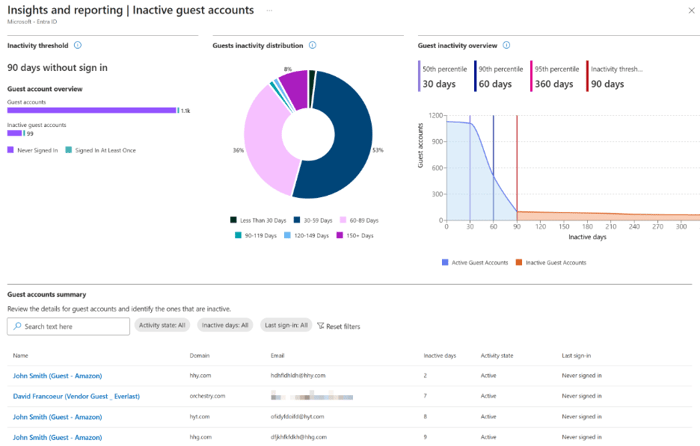Viewport: 700px width, 446px height.
Task: Click the orange inactive accounts area in chart
Action: pos(607,217)
